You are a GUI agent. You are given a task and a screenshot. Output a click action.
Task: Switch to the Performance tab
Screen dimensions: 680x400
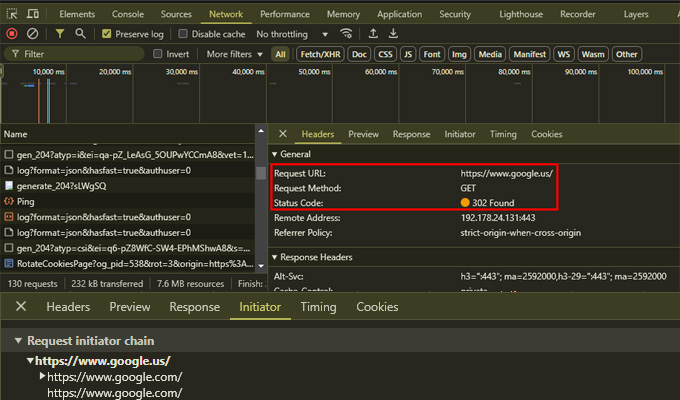285,15
